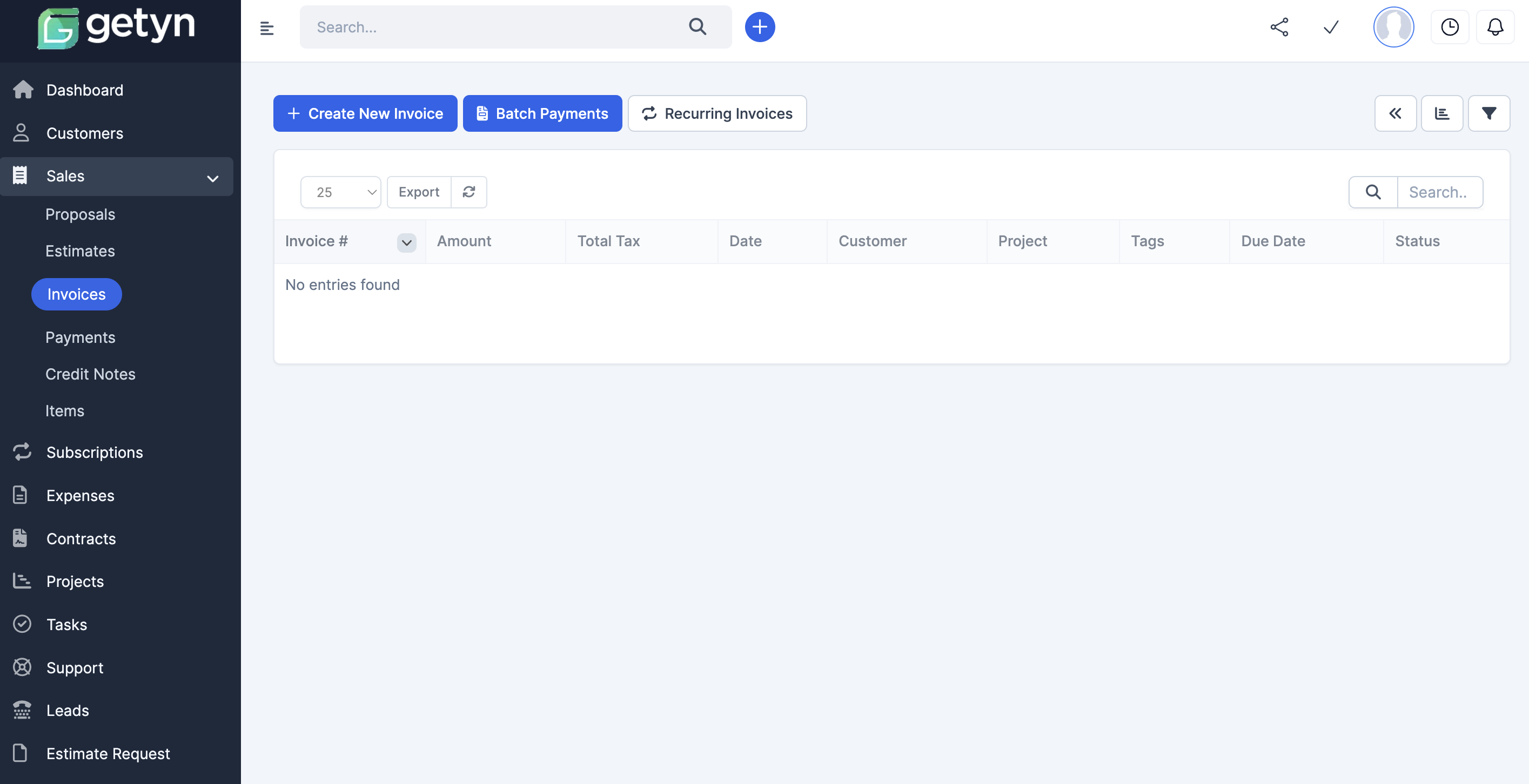Collapse the sidebar with the double-chevron icon
This screenshot has height=784, width=1529.
point(1396,113)
